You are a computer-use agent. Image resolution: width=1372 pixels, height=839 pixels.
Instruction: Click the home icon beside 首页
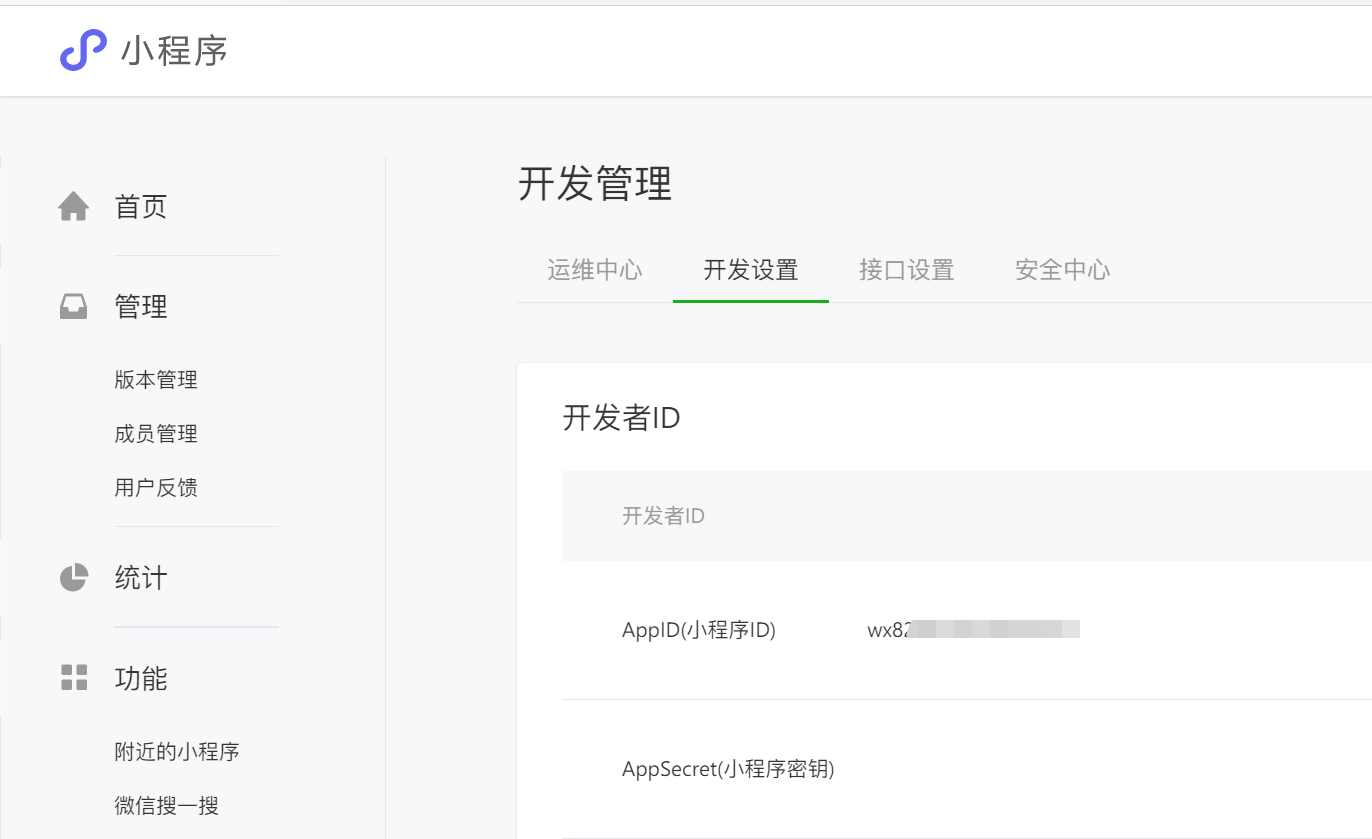pos(74,207)
